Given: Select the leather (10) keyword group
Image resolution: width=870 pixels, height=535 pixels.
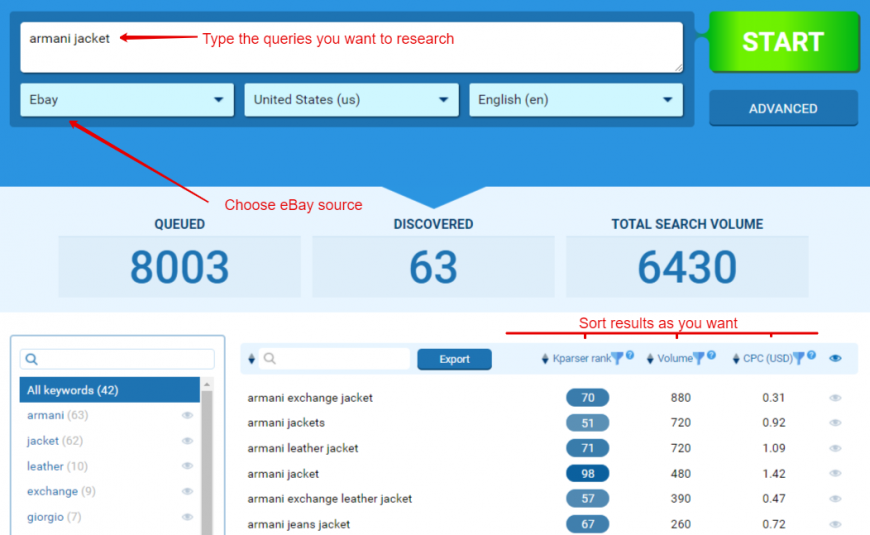Looking at the screenshot, I should tap(57, 466).
